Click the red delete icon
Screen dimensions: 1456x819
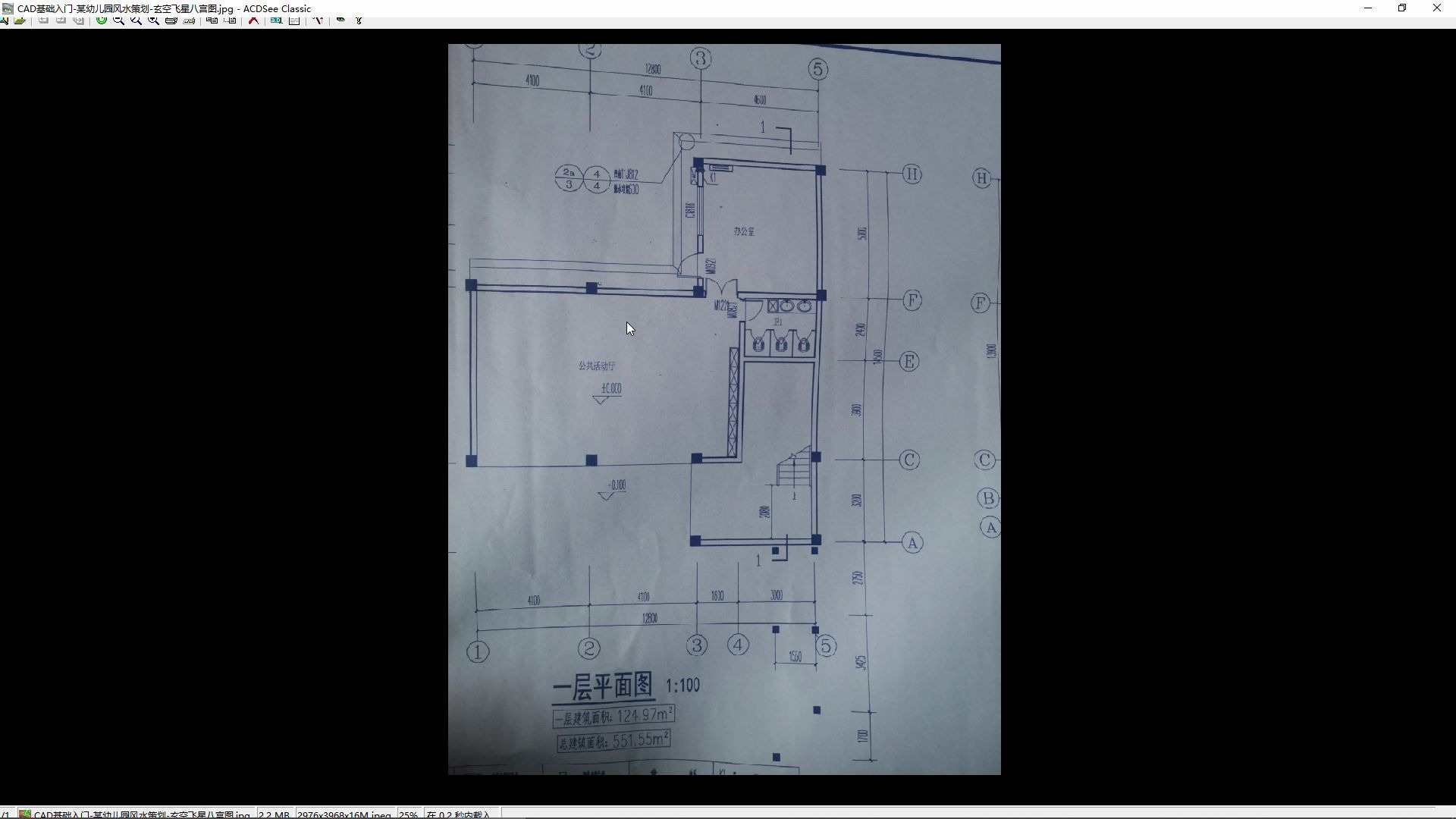click(x=253, y=20)
